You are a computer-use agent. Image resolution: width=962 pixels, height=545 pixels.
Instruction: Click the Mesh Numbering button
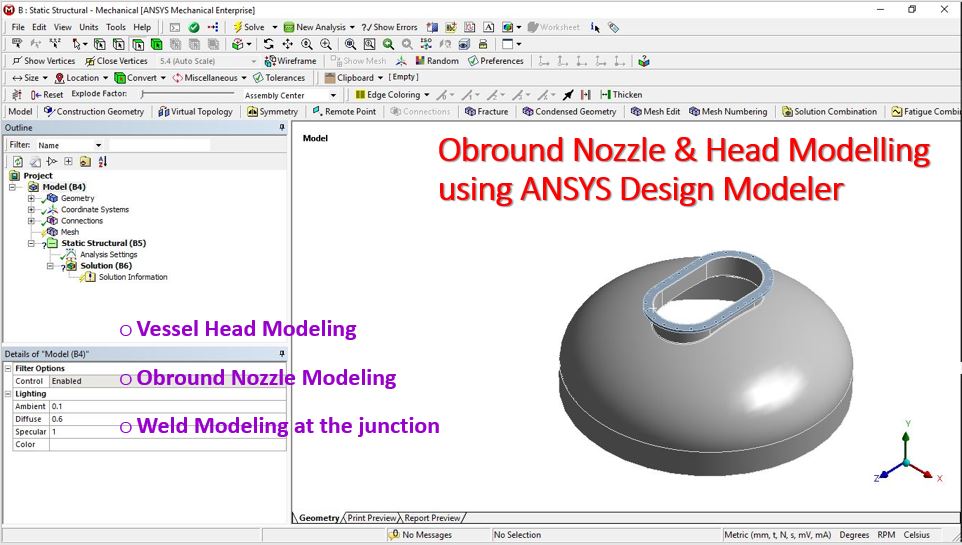728,111
